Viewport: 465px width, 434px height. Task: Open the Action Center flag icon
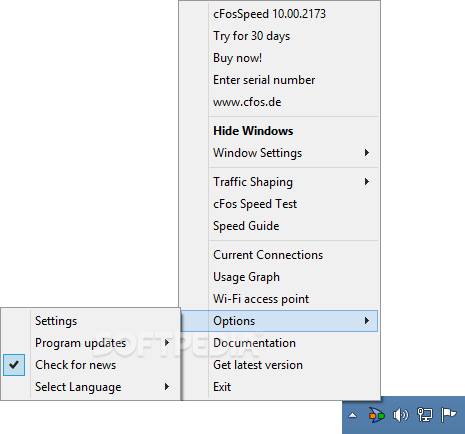(x=448, y=415)
